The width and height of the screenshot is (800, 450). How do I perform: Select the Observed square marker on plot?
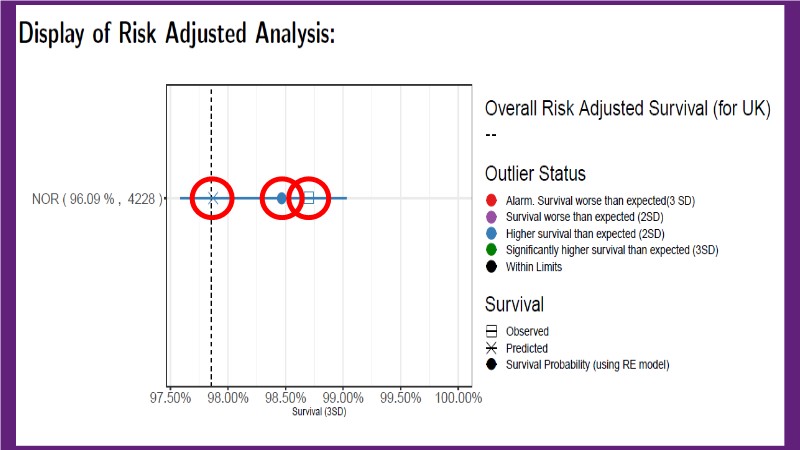[x=308, y=198]
